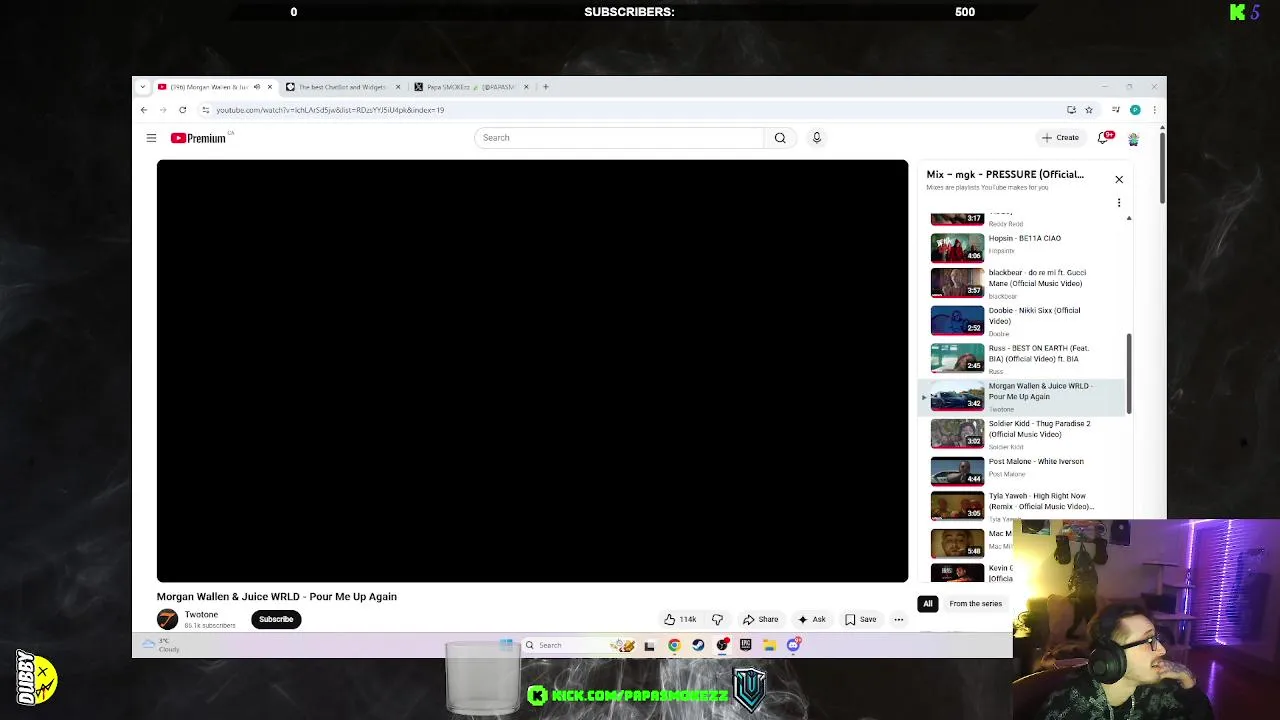The height and width of the screenshot is (720, 1280).
Task: Click the Ask button
Action: [x=812, y=619]
